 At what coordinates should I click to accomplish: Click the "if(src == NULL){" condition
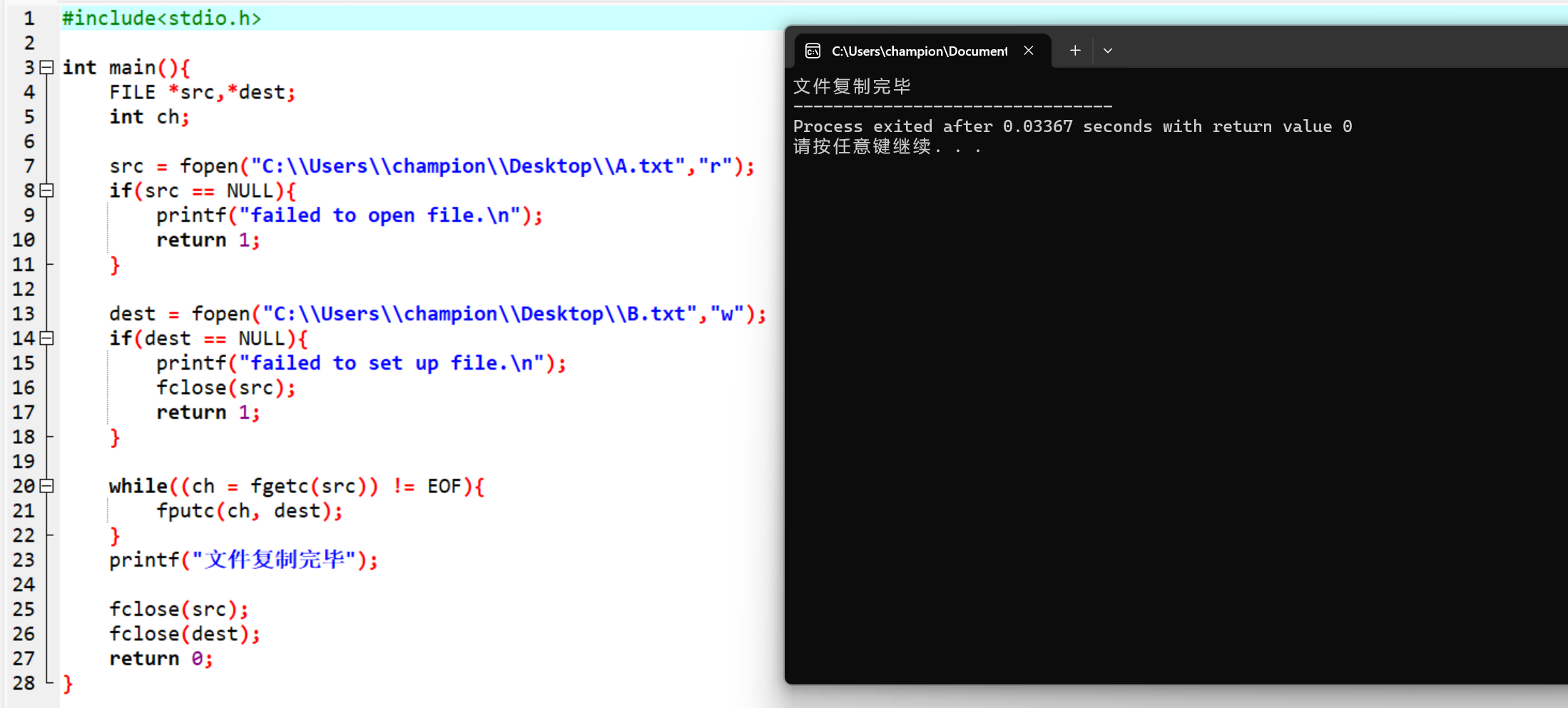click(x=203, y=191)
